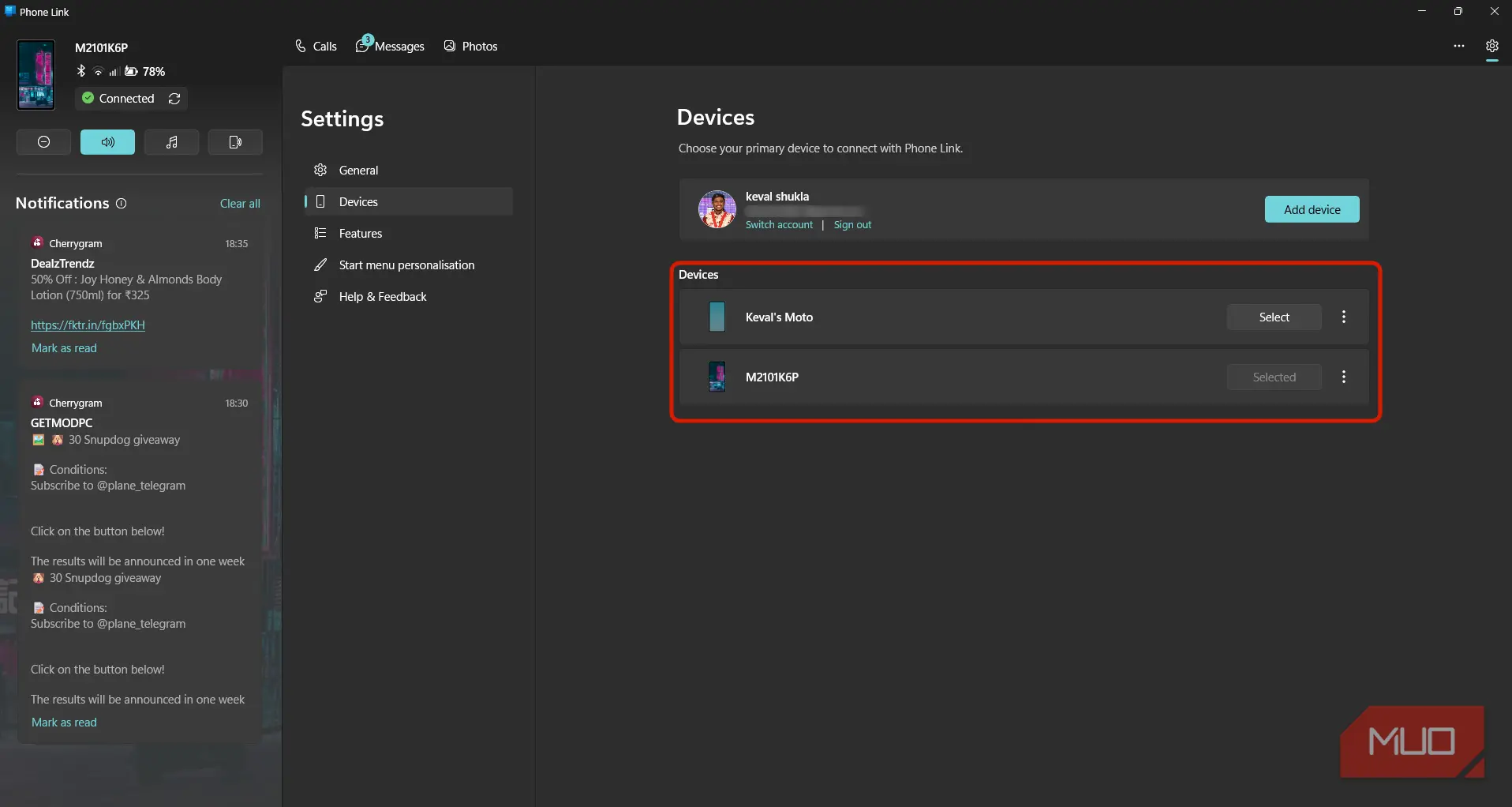This screenshot has width=1512, height=807.
Task: Click Keval's Moto device icon
Action: click(717, 317)
